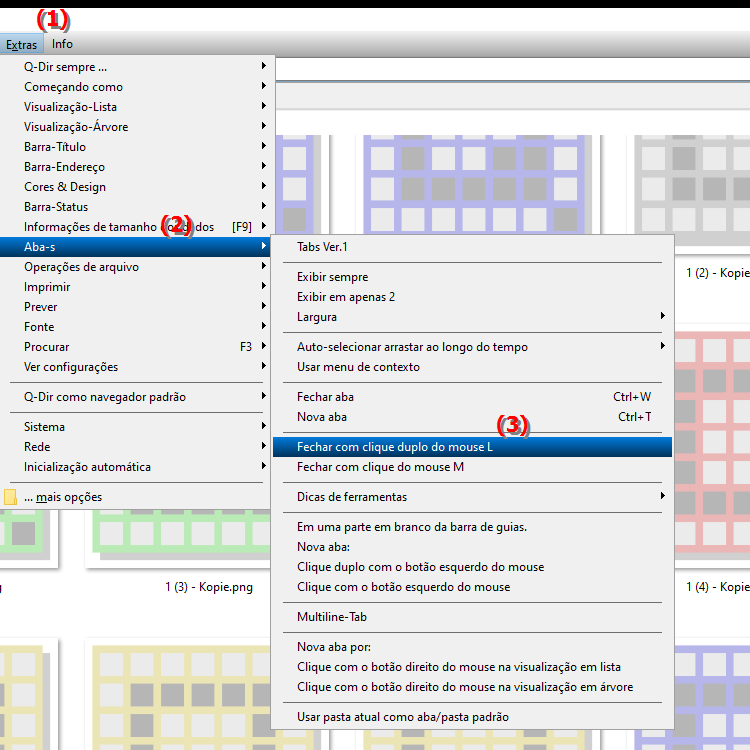Open 'Dicas de ferramentas' submenu
Viewport: 750px width, 750px height.
click(472, 497)
